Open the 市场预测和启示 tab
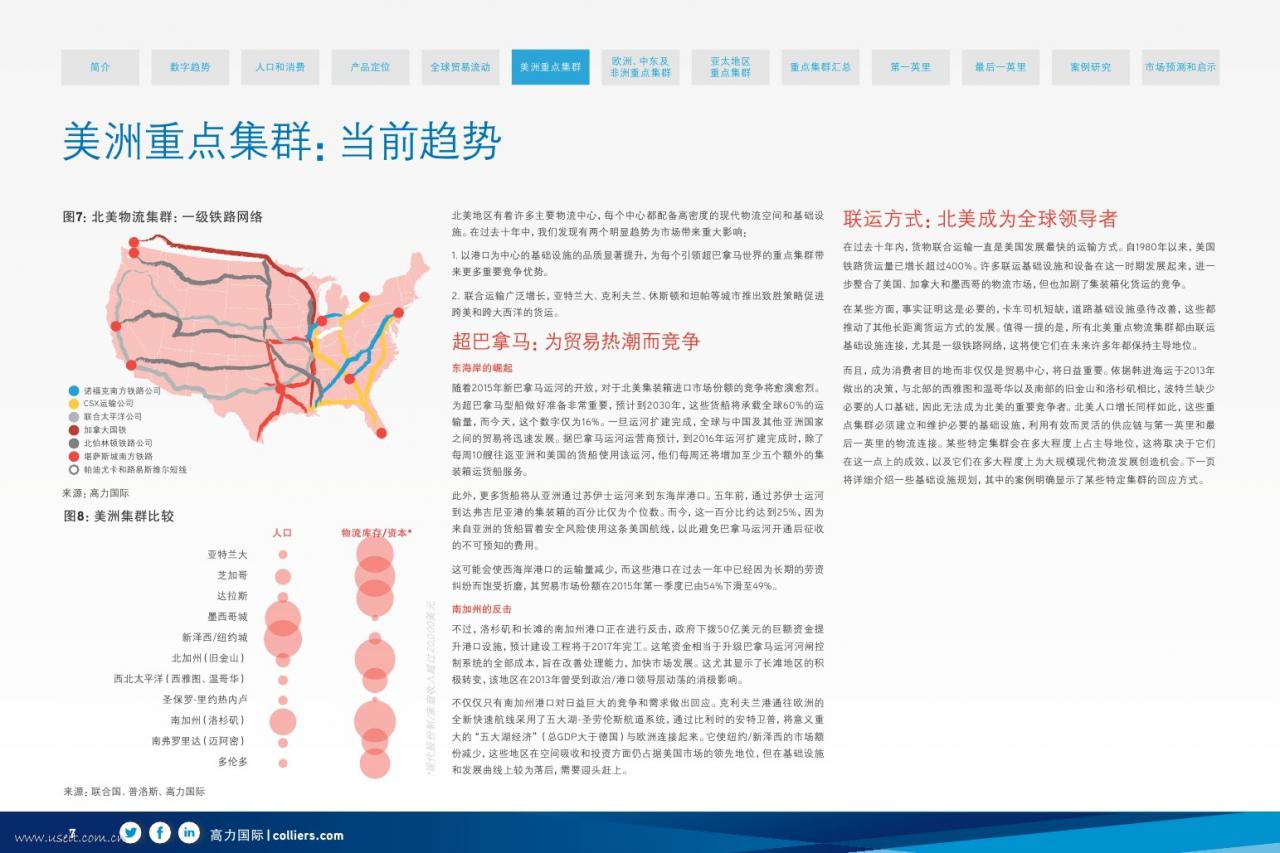Image resolution: width=1280 pixels, height=853 pixels. click(x=1180, y=67)
